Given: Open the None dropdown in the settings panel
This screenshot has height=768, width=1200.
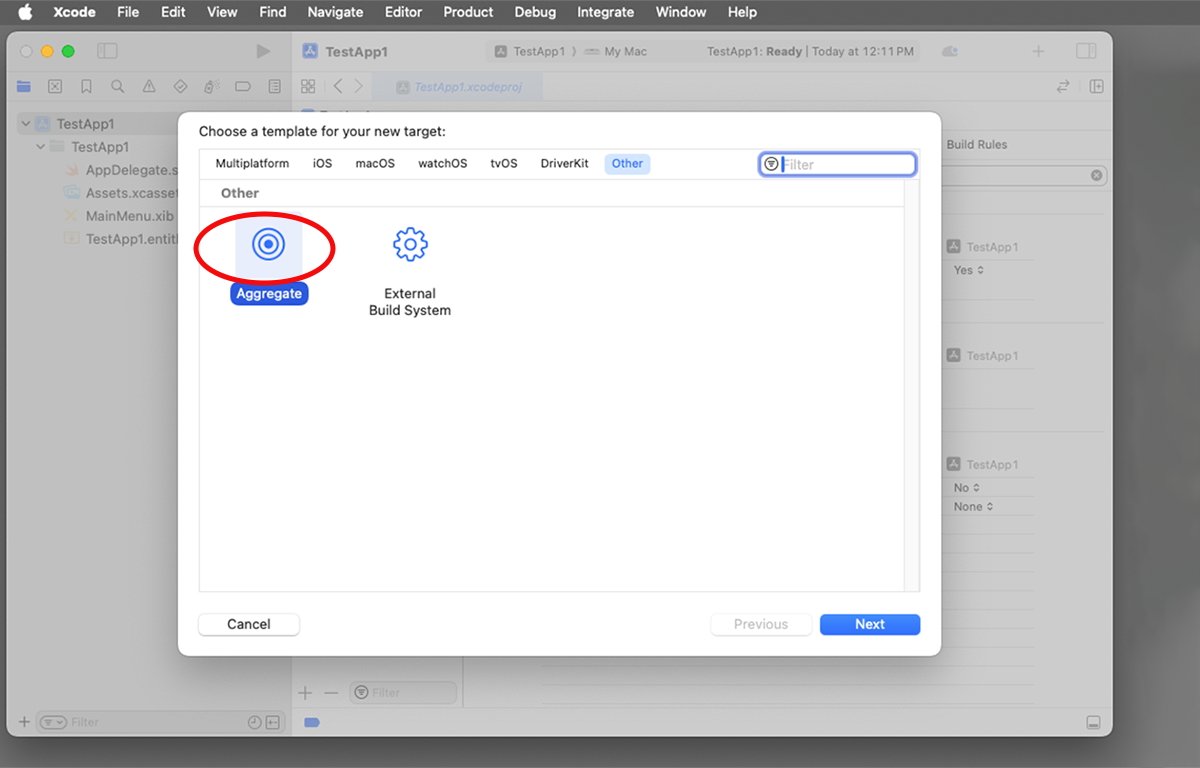Looking at the screenshot, I should coord(970,506).
